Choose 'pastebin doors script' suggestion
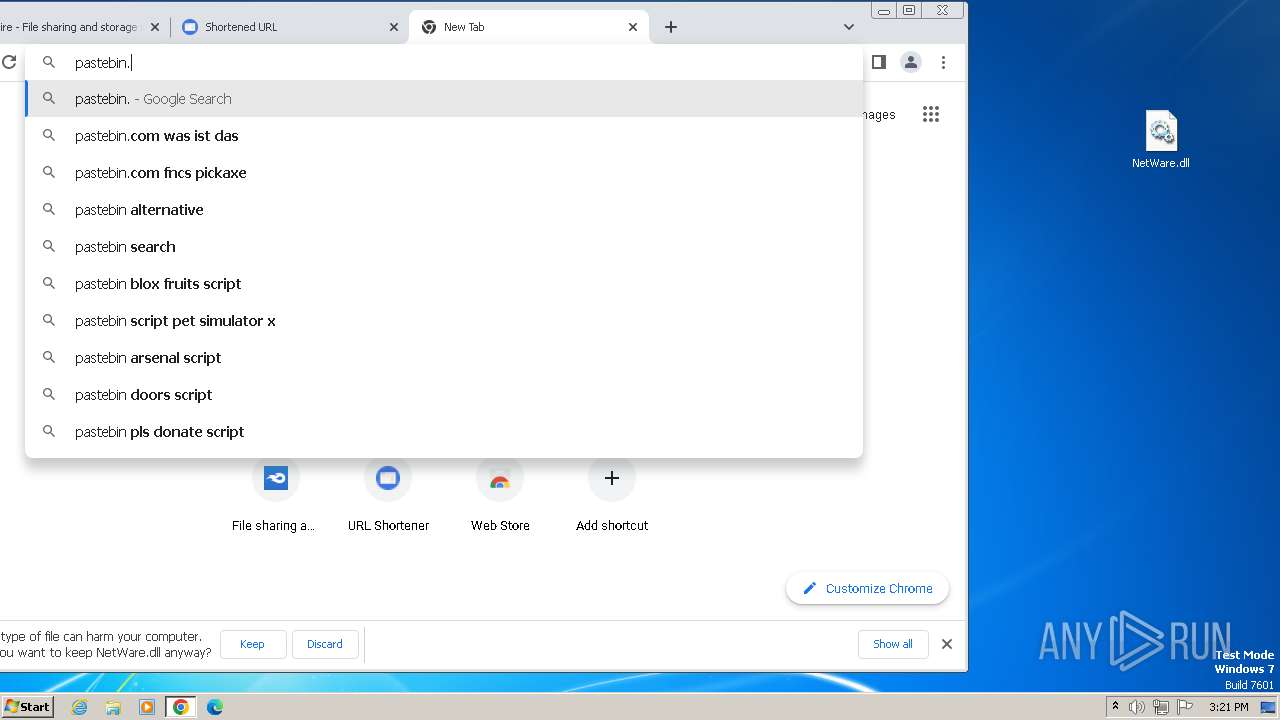Viewport: 1280px width, 720px height. tap(444, 395)
